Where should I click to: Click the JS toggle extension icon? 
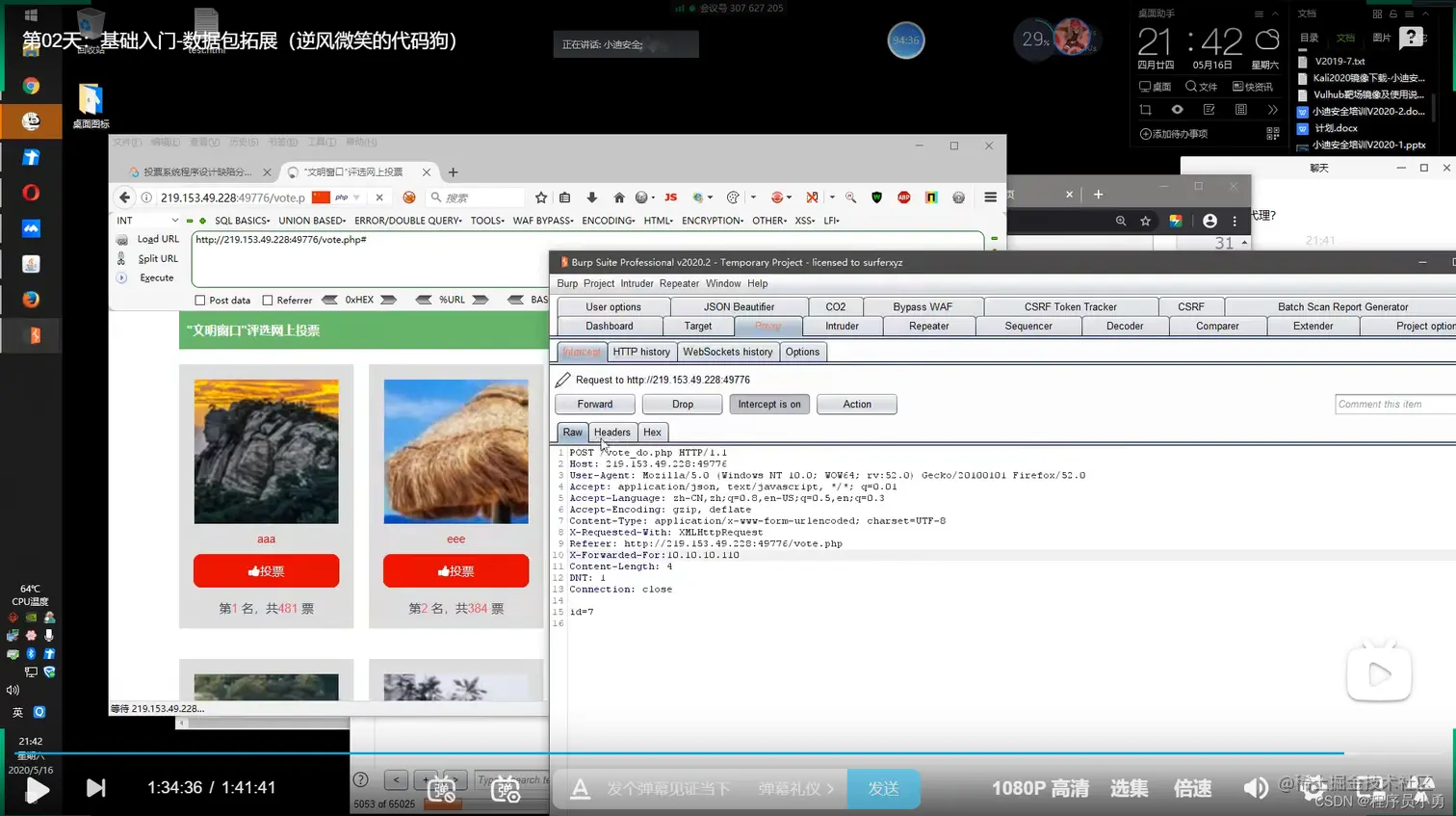tap(670, 197)
